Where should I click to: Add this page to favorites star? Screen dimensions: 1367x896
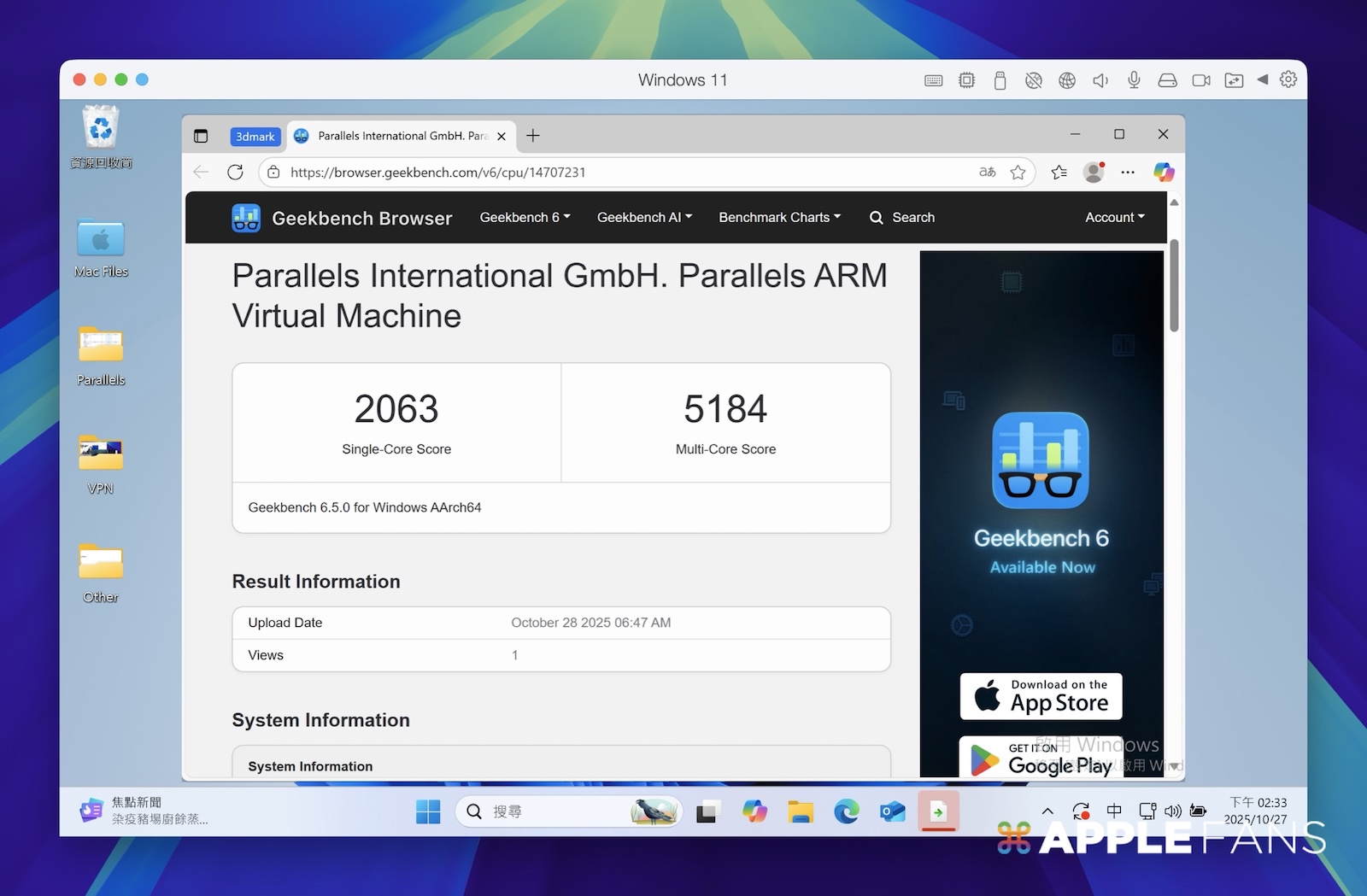click(1018, 173)
